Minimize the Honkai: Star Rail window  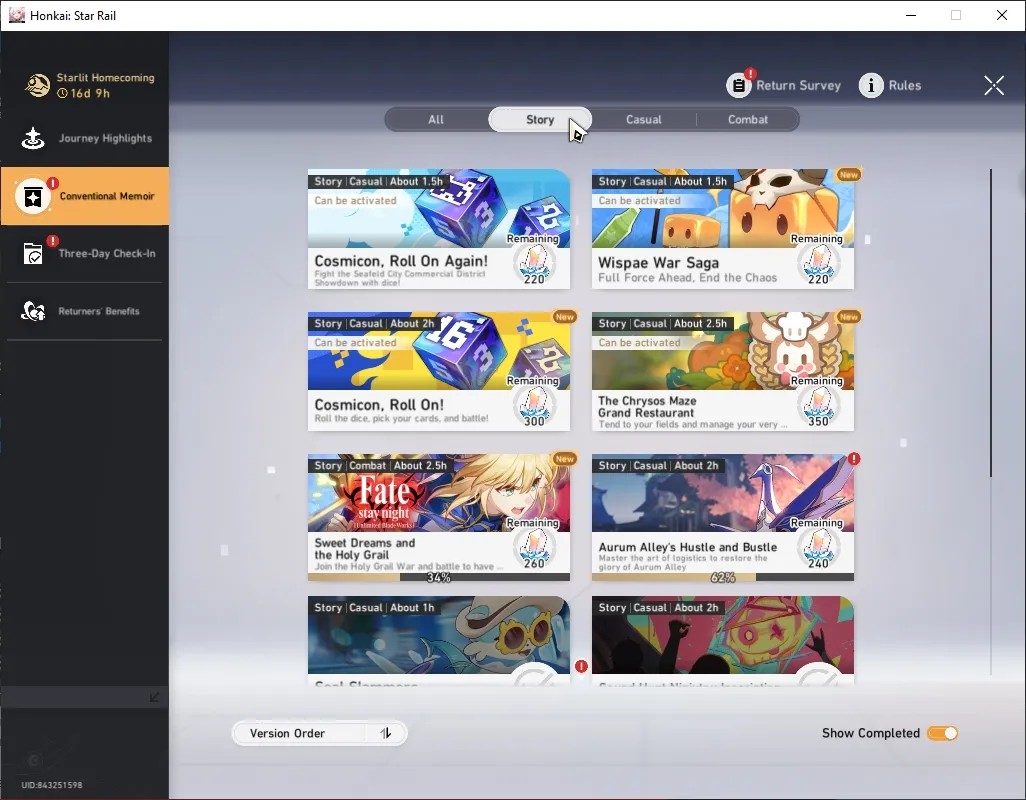pos(910,15)
